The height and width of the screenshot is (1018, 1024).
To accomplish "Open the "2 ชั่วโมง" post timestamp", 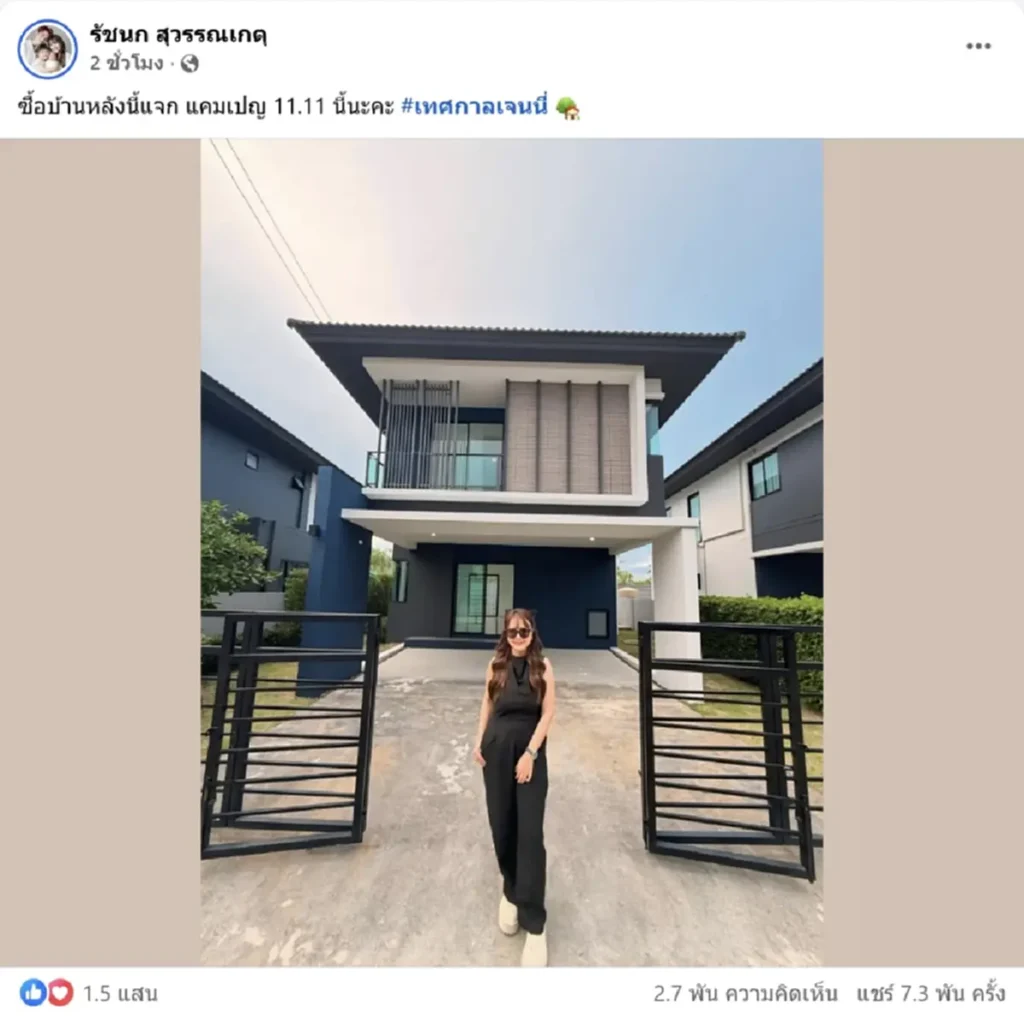I will click(127, 63).
